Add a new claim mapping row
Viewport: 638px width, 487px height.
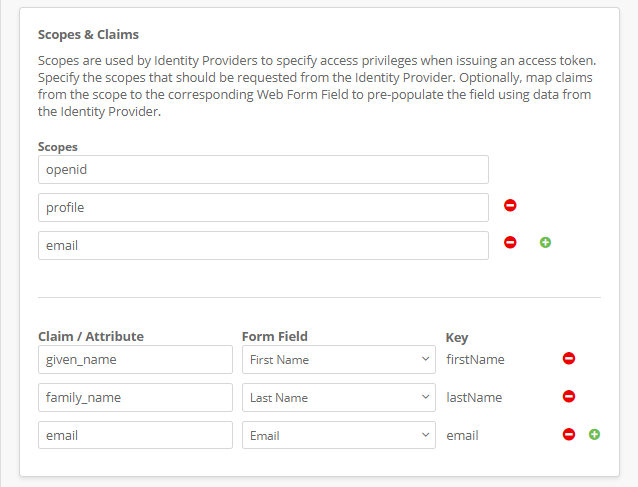click(x=594, y=435)
